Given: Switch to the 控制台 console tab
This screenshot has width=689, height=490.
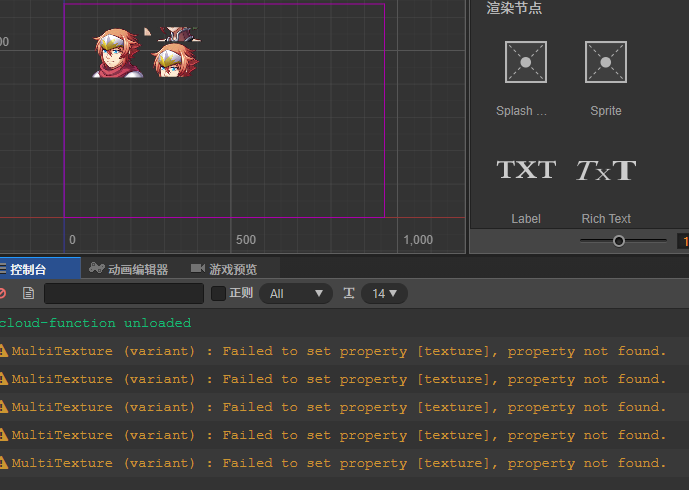Looking at the screenshot, I should tap(40, 269).
